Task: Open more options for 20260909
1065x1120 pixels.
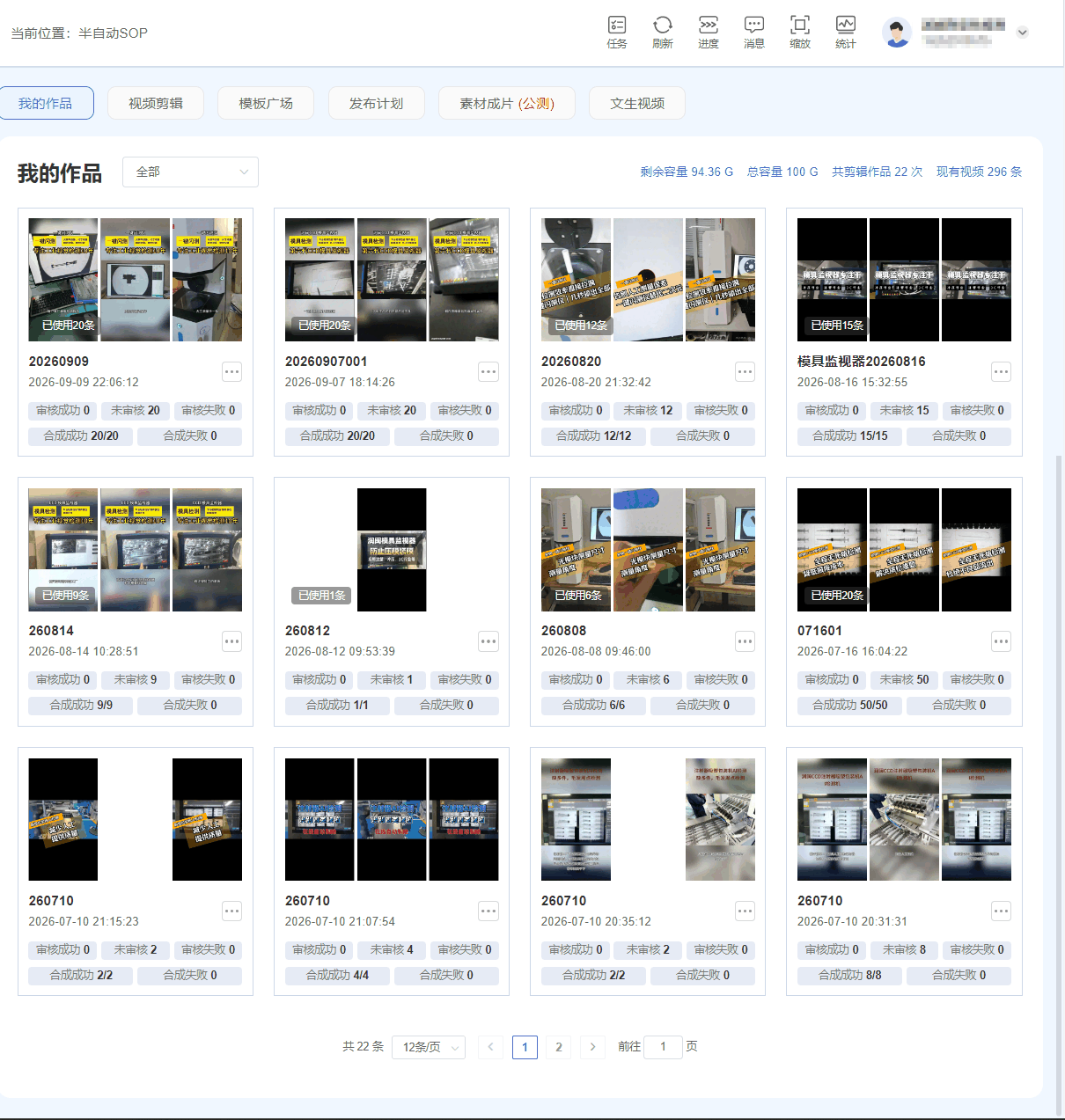Action: tap(231, 372)
